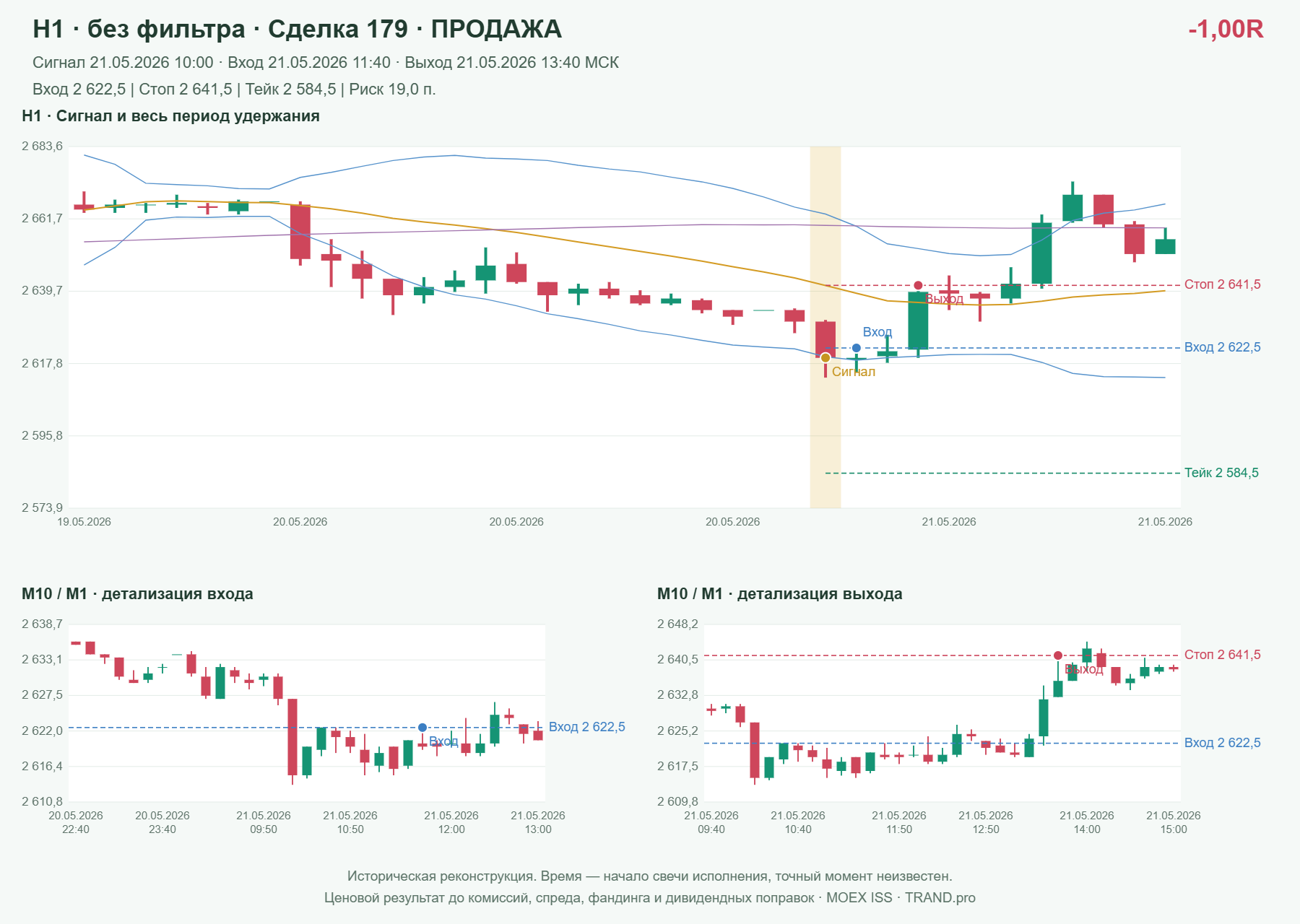The height and width of the screenshot is (924, 1300).
Task: Select the blue entry dot in the детализация входа chart
Action: click(422, 728)
